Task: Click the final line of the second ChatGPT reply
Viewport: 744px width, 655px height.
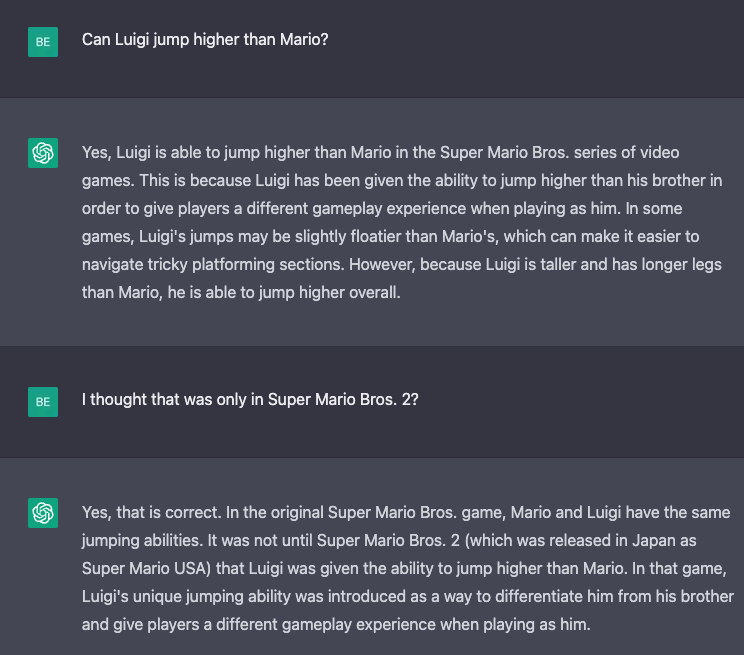Action: click(x=336, y=625)
